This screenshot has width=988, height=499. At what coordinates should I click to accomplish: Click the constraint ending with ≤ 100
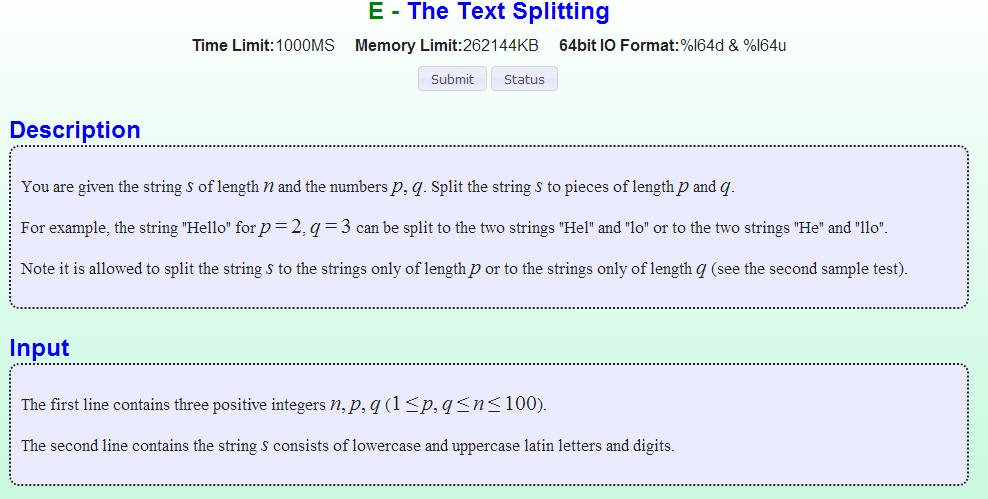click(x=464, y=404)
